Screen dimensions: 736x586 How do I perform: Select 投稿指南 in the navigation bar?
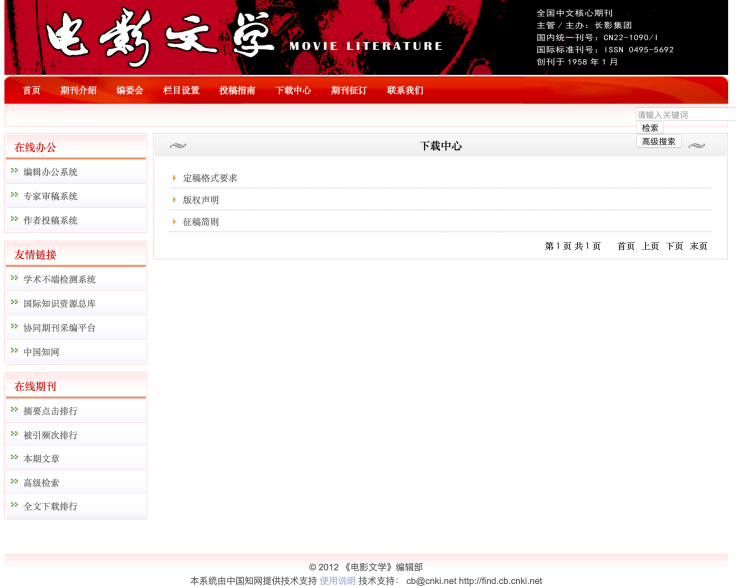point(237,90)
